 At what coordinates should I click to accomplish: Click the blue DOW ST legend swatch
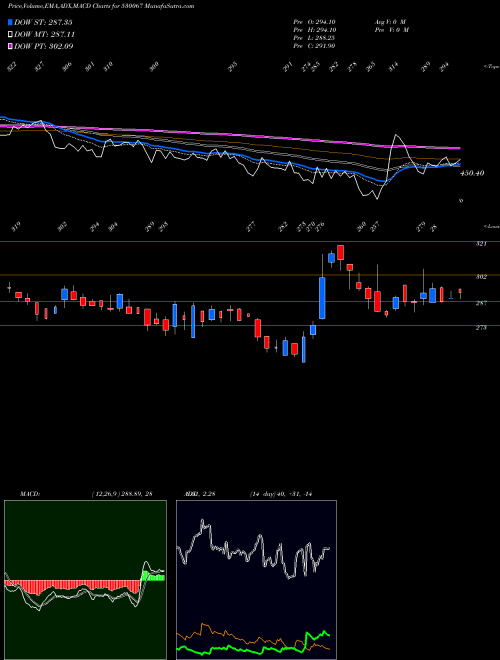click(x=10, y=22)
